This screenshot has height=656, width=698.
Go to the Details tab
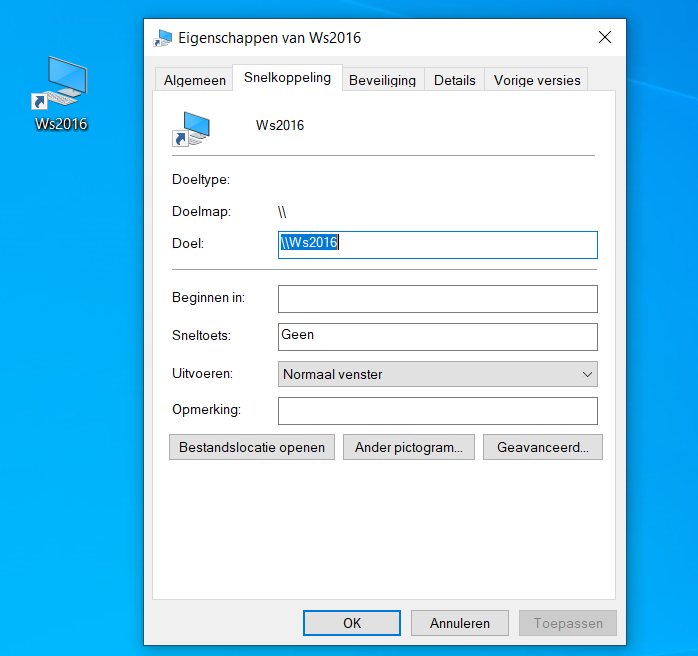point(454,80)
